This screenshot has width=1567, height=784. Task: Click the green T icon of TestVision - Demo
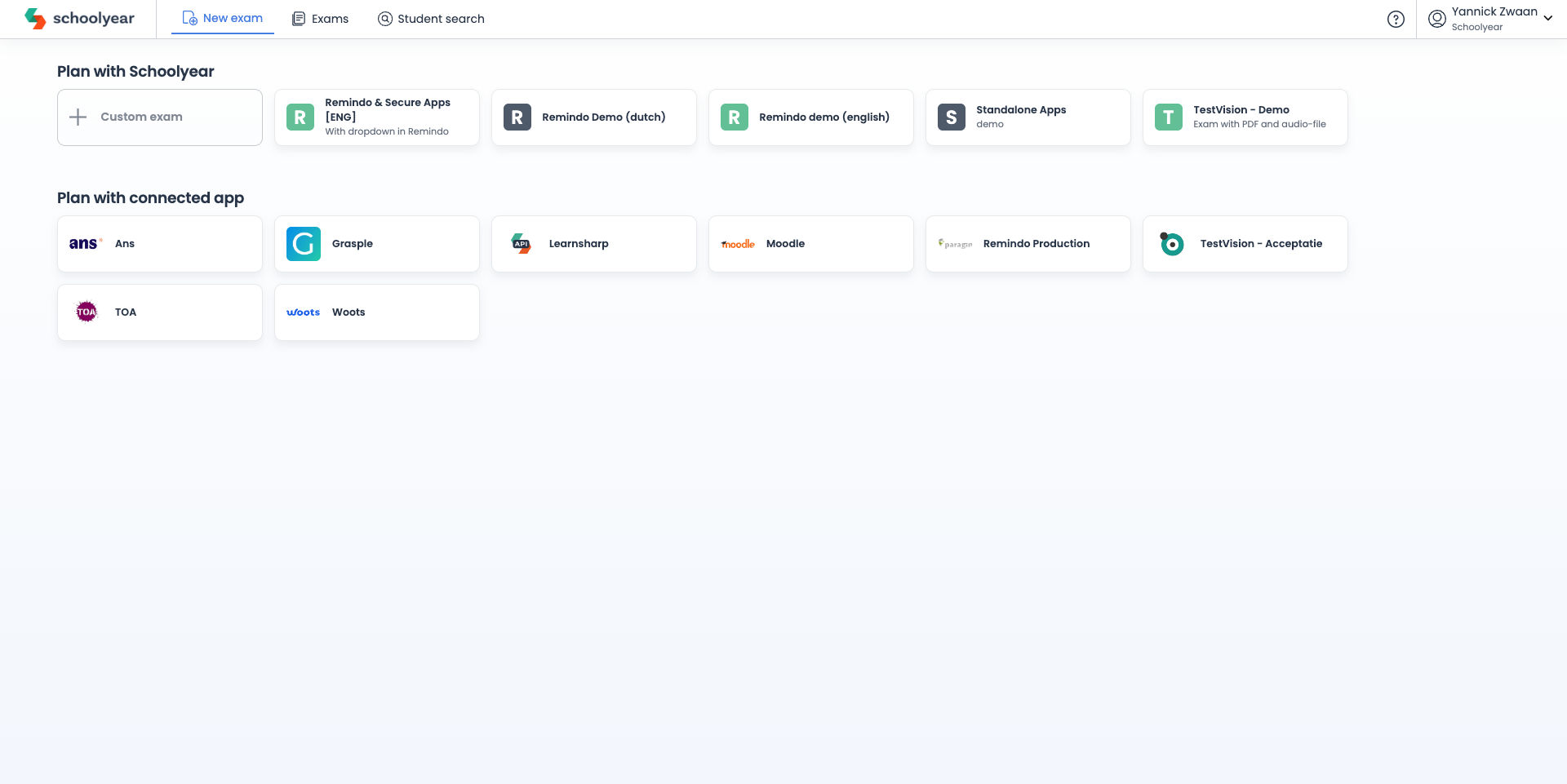(1169, 117)
